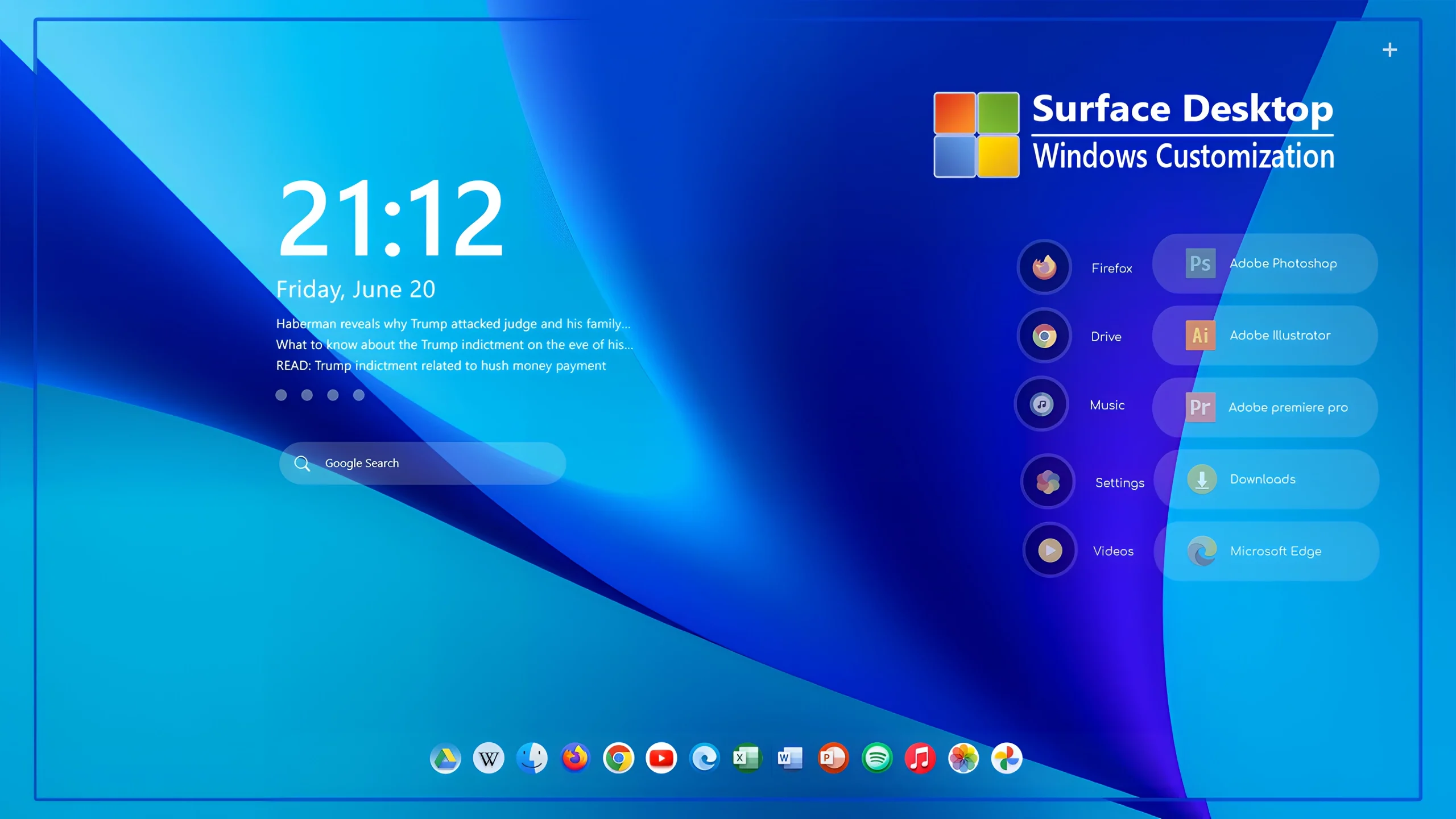The width and height of the screenshot is (1456, 819).
Task: Open the Haberman reveals Trump headline
Action: point(453,324)
